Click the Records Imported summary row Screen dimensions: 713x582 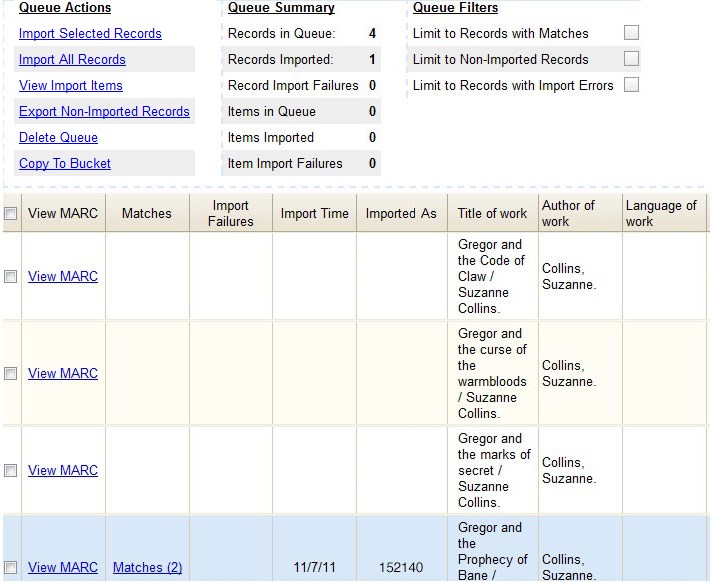(x=301, y=60)
